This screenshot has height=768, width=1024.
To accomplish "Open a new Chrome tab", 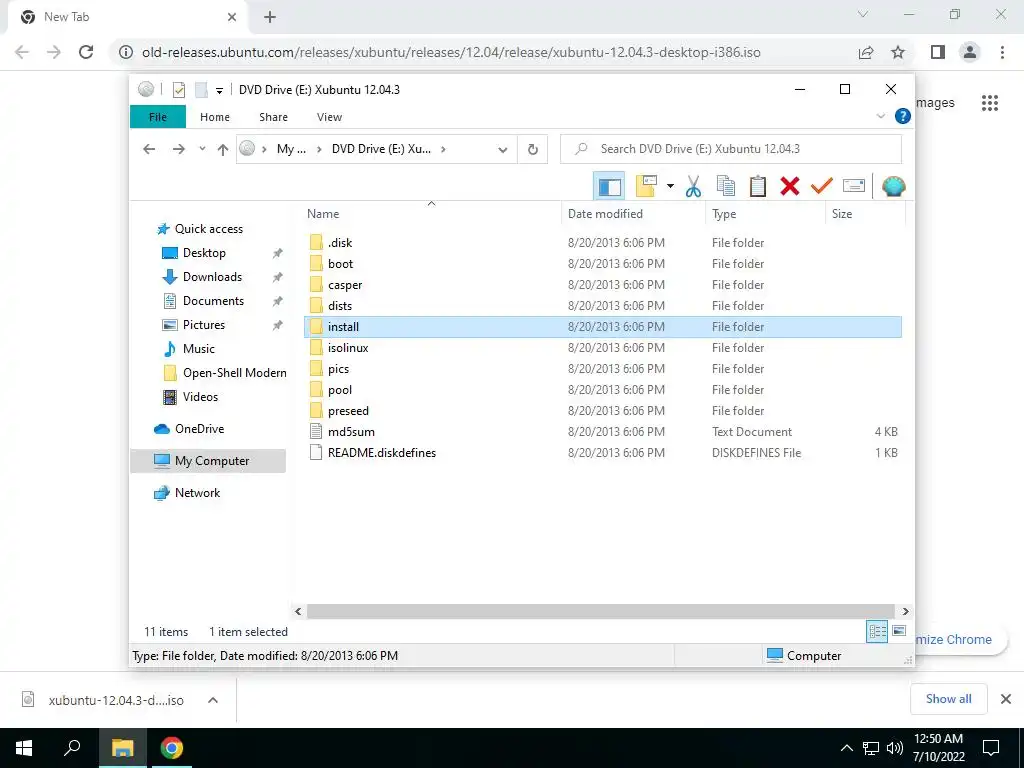I will pos(270,17).
